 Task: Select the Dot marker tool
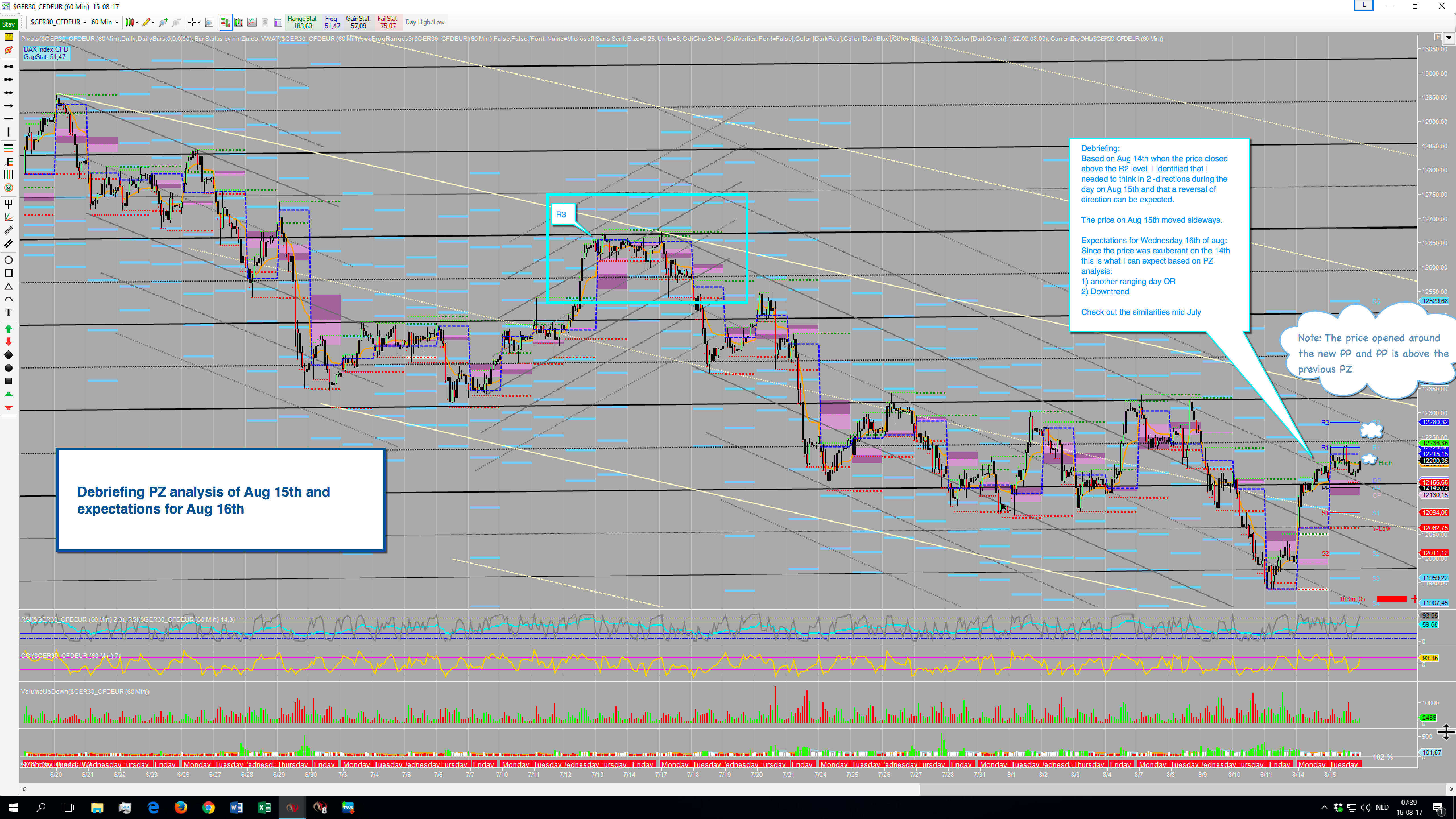(x=9, y=368)
